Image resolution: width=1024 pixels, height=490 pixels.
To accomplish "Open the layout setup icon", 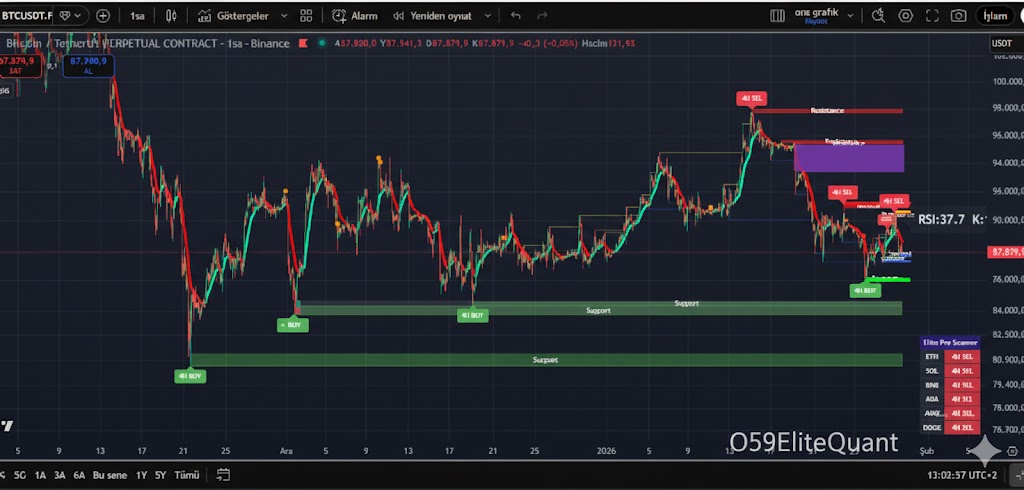I will tap(778, 16).
